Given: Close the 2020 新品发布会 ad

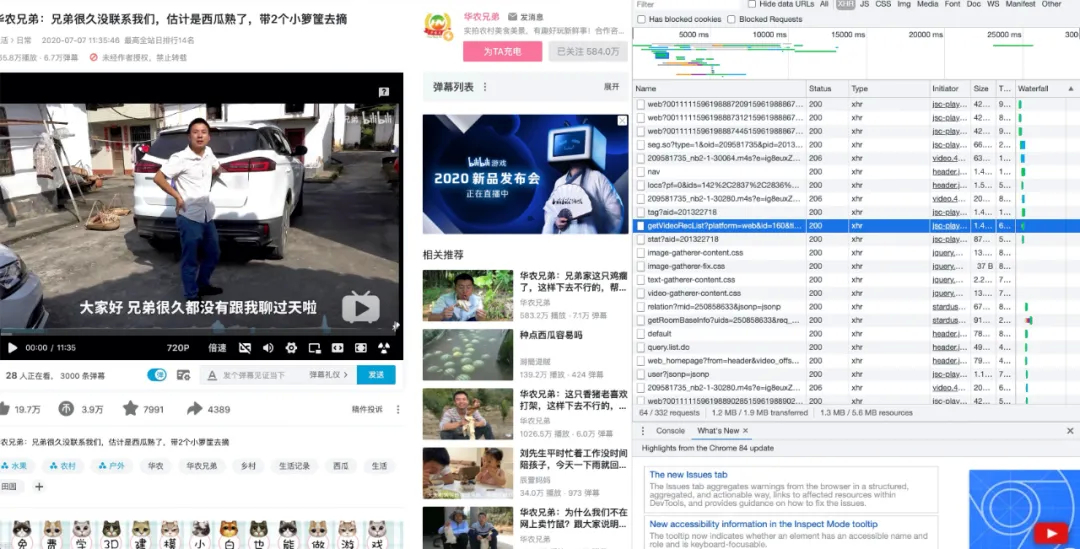Looking at the screenshot, I should [x=622, y=121].
